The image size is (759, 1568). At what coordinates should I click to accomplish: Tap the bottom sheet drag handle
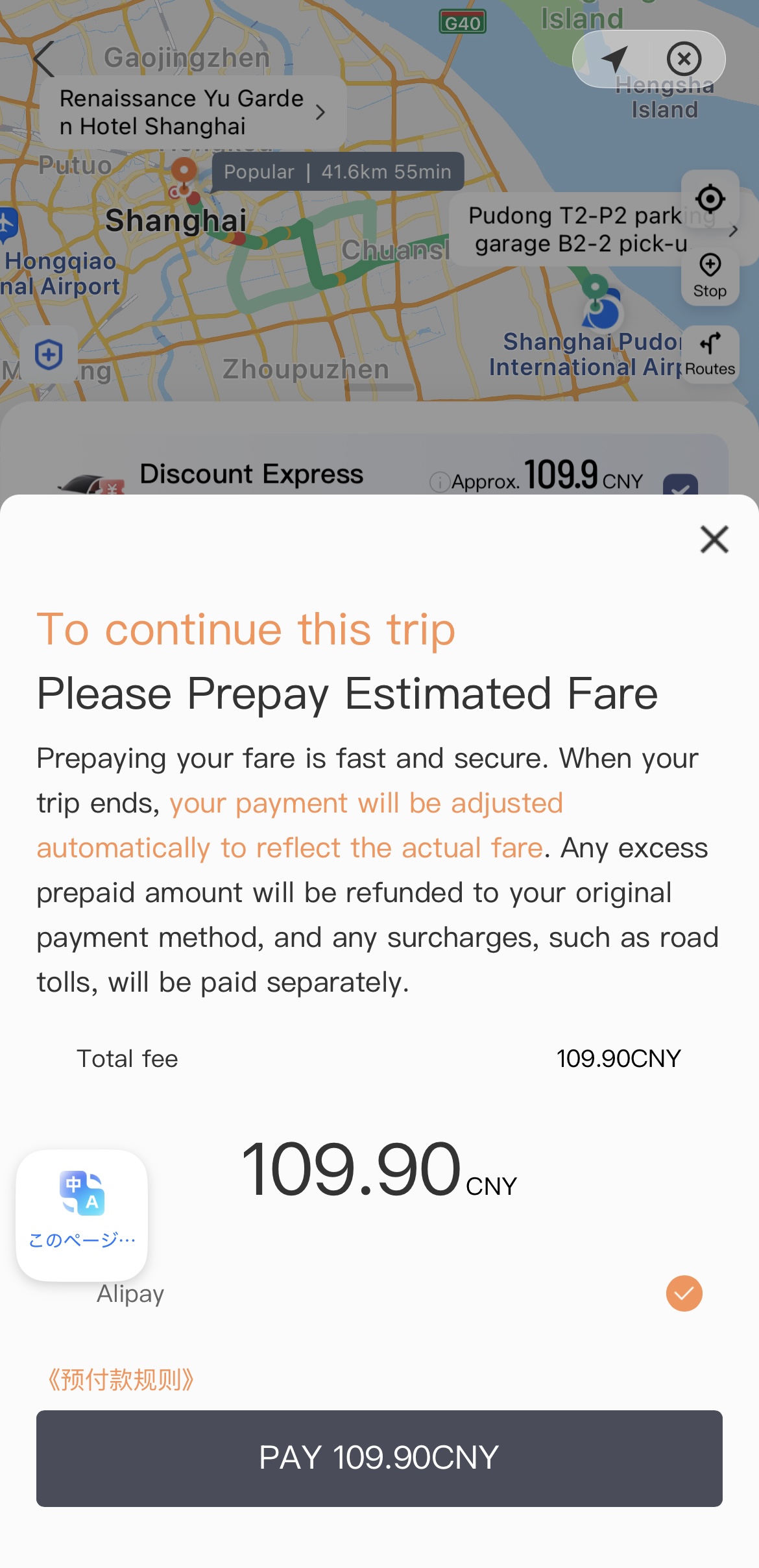tap(379, 387)
